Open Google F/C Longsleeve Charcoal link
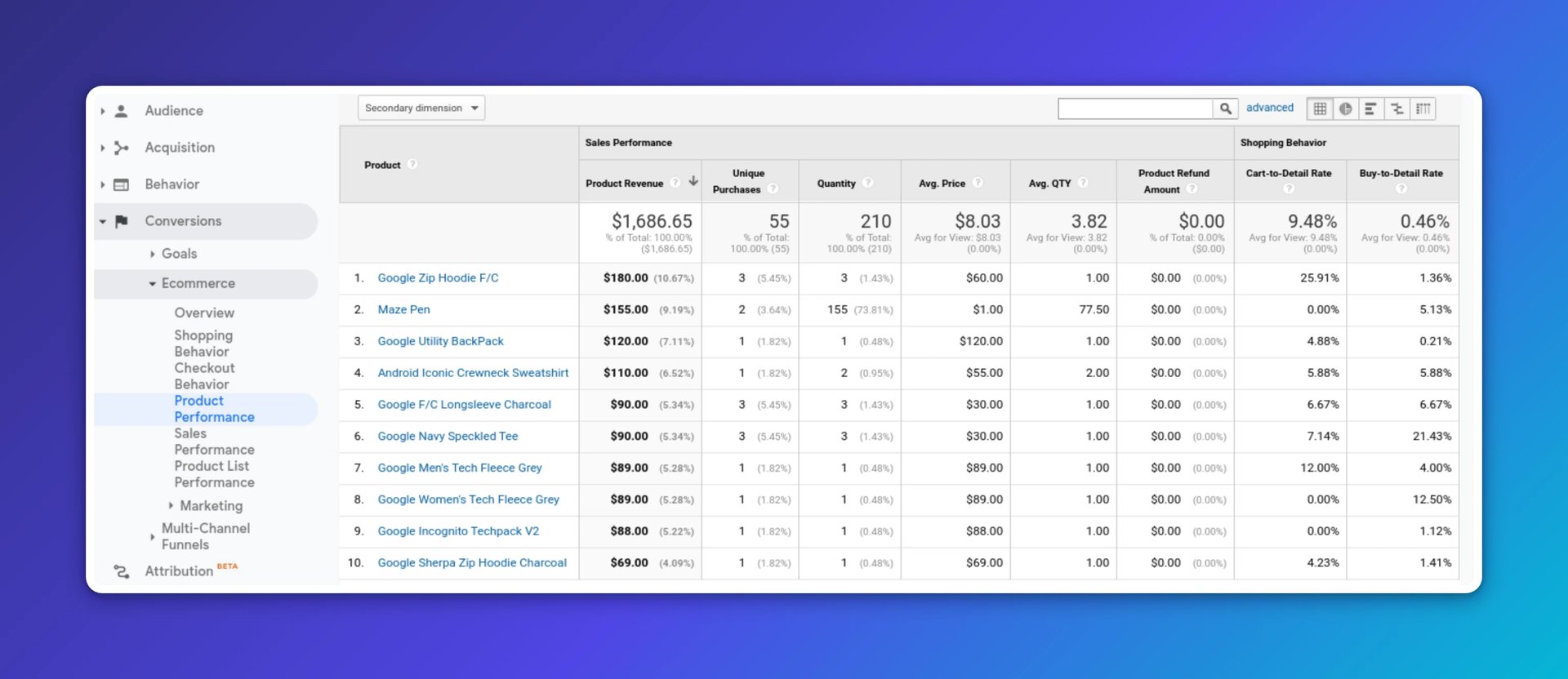 pos(464,405)
